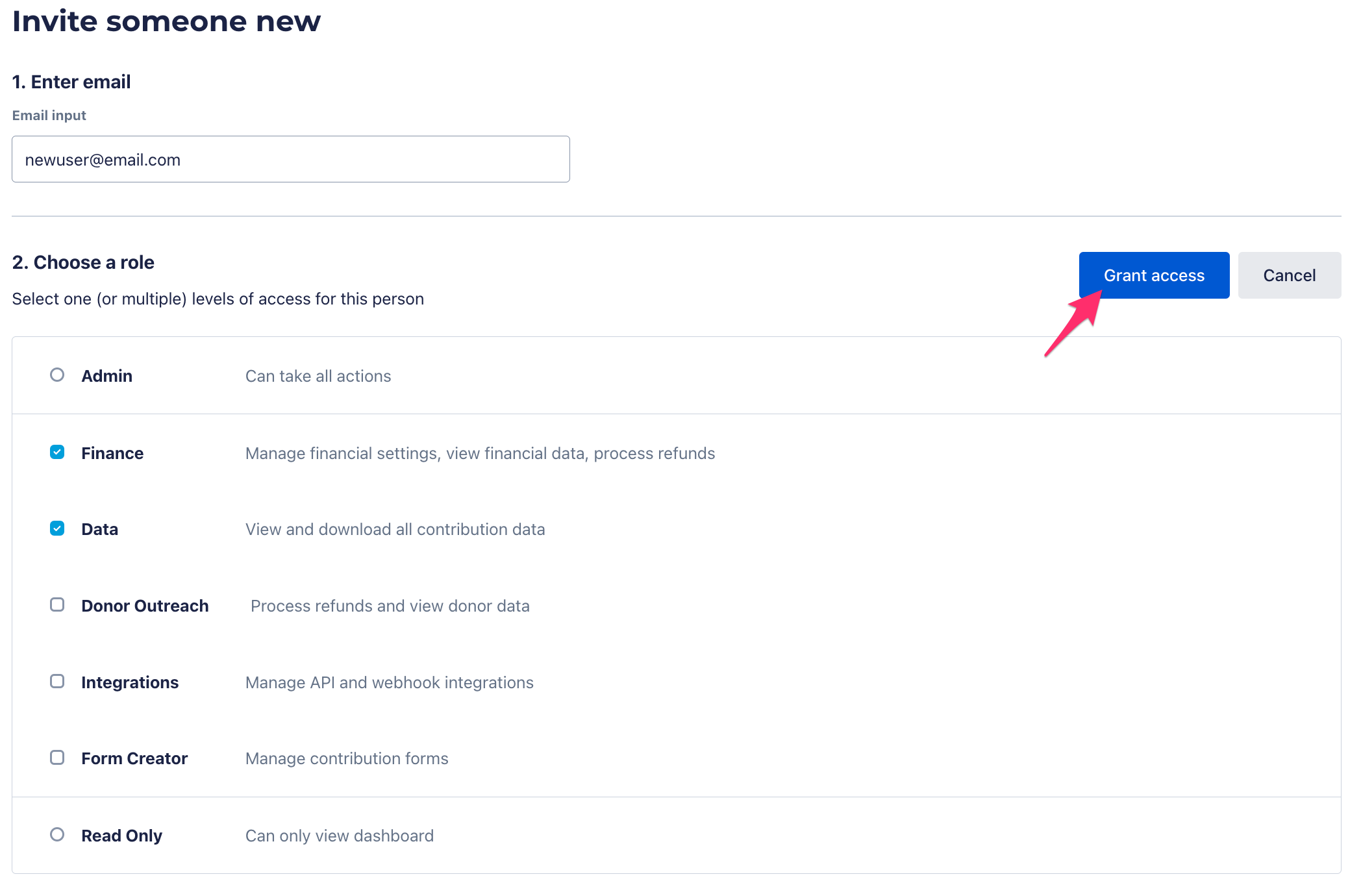Viewport: 1361px width, 896px height.
Task: Tick the Integrations role checkbox
Action: 57,682
